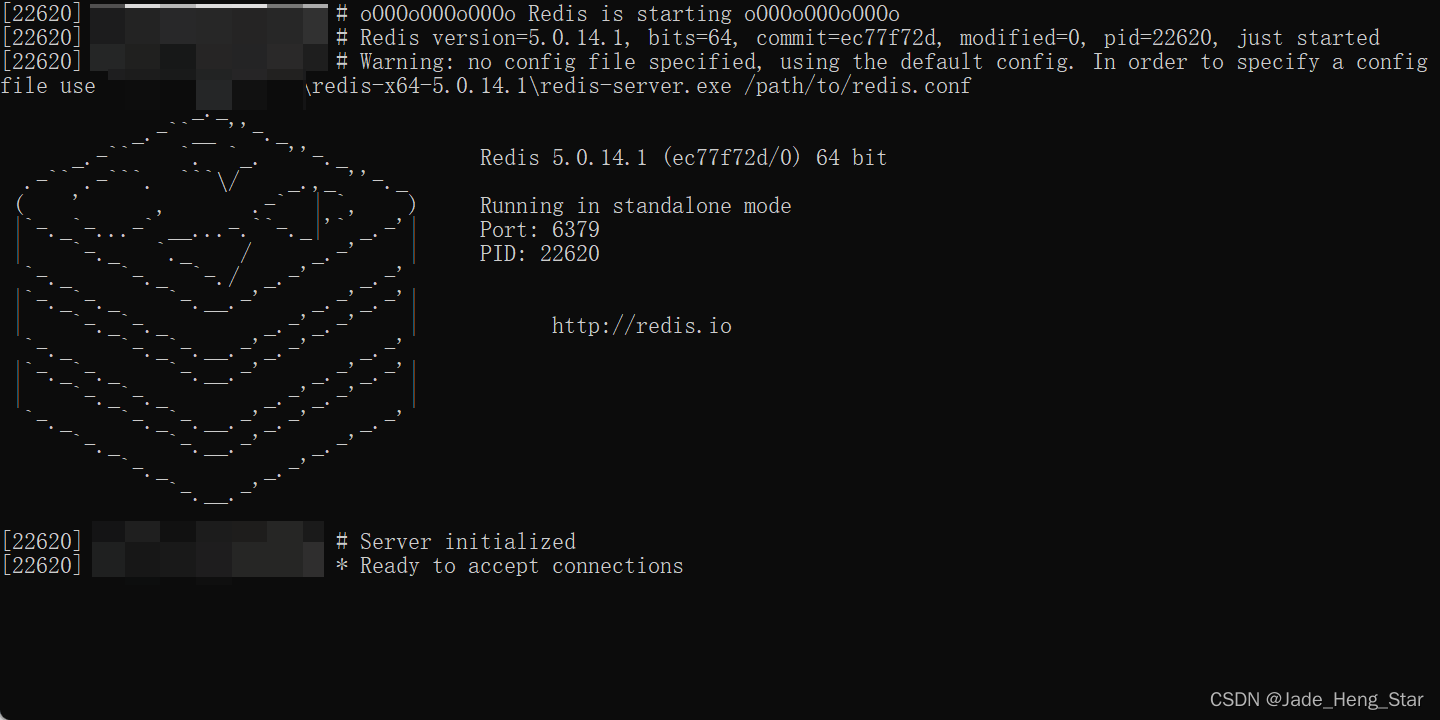Viewport: 1440px width, 720px height.
Task: Click [22620] prefix of Ready to accept line
Action: click(x=42, y=566)
